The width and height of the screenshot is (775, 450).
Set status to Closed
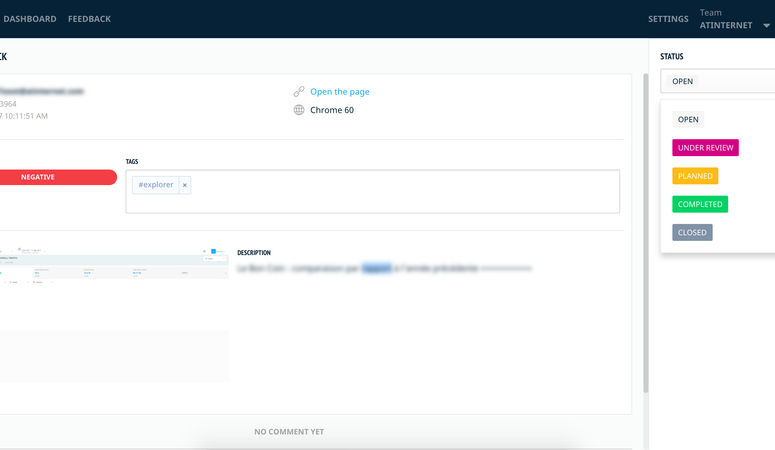click(x=692, y=232)
